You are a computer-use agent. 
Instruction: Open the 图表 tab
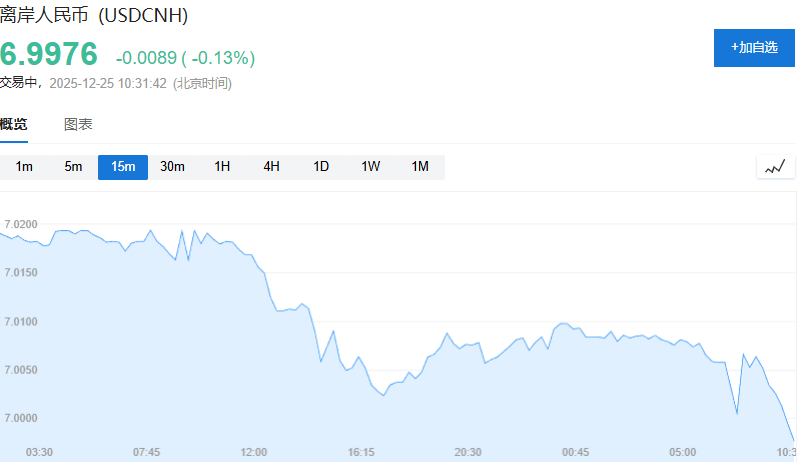pos(78,125)
